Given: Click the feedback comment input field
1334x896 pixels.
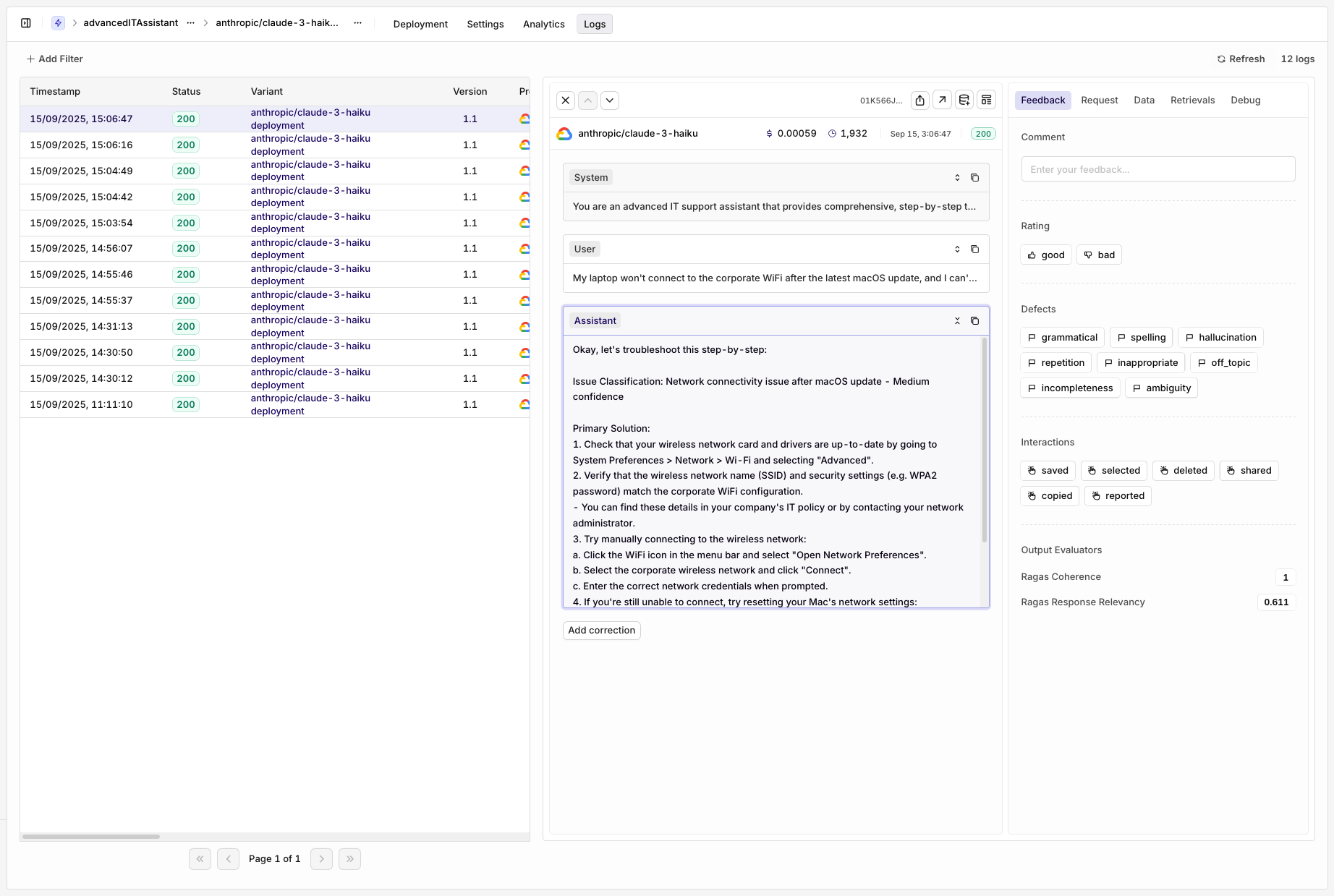Looking at the screenshot, I should point(1158,169).
